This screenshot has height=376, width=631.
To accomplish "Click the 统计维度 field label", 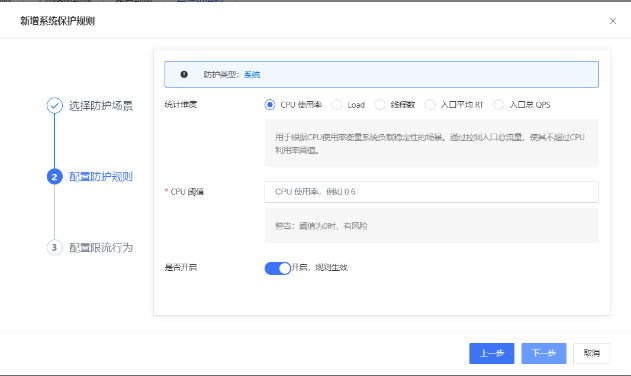I will click(x=181, y=105).
